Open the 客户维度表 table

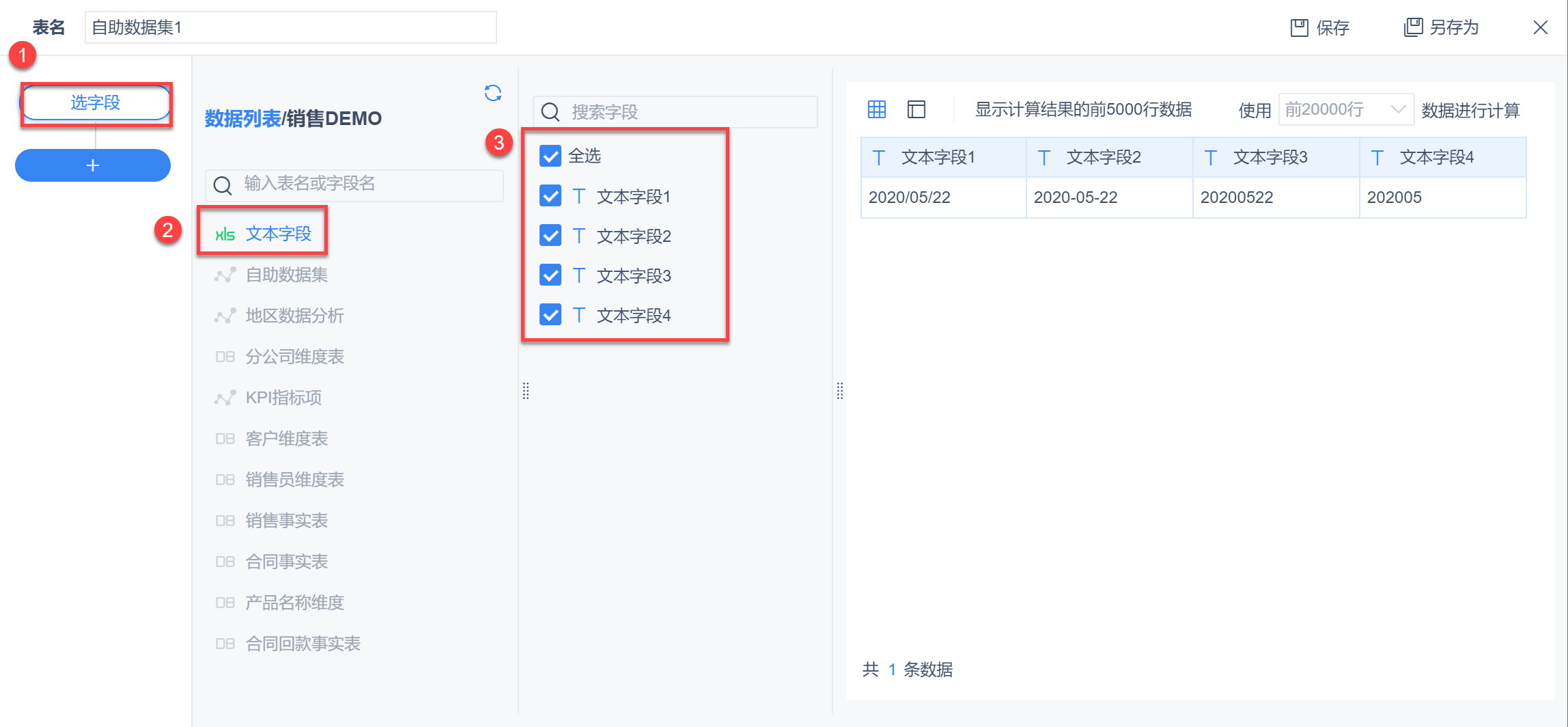pos(286,439)
